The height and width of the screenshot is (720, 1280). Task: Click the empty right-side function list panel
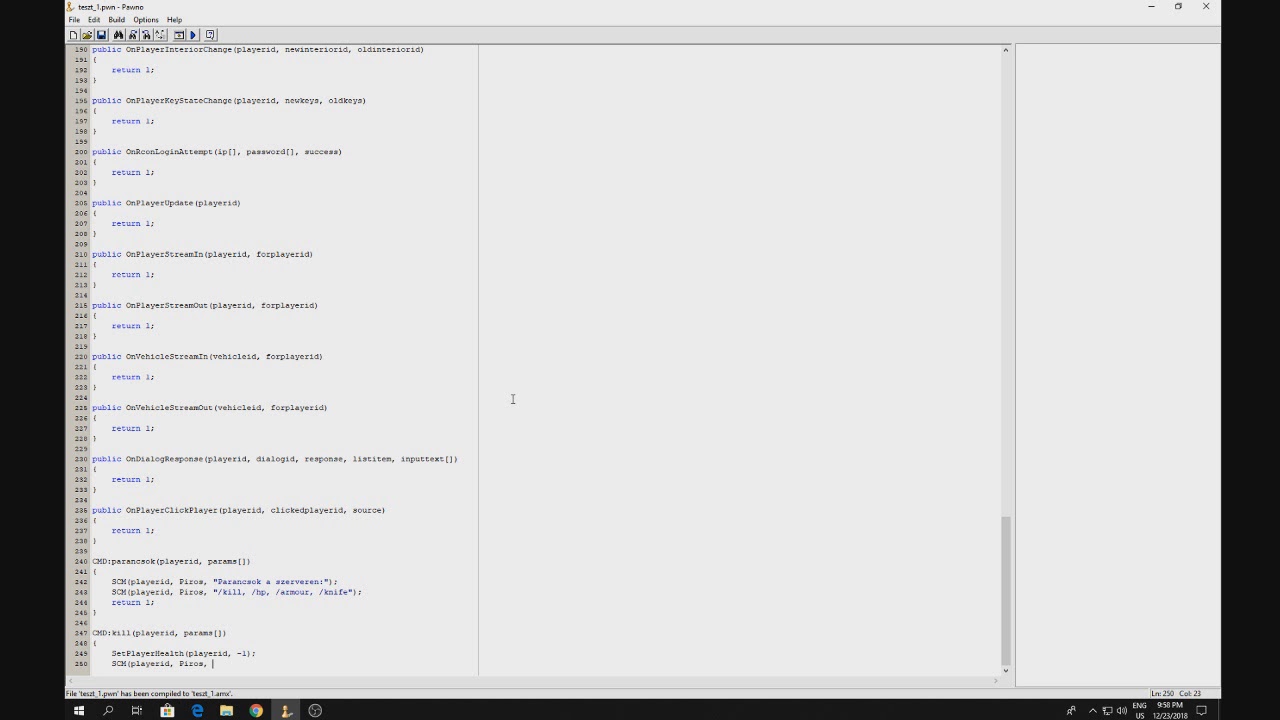[x=1117, y=365]
